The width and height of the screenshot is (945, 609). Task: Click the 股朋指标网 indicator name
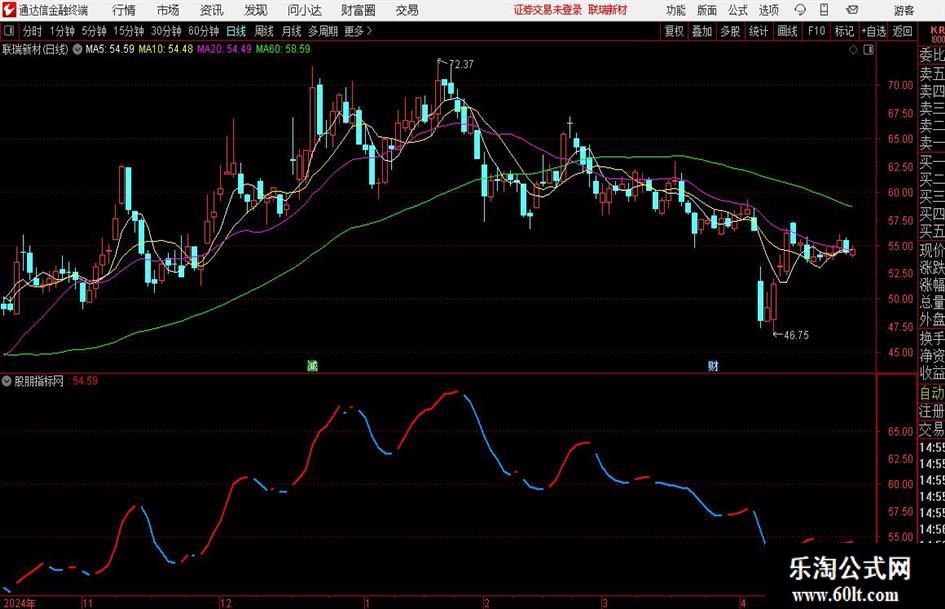coord(39,381)
